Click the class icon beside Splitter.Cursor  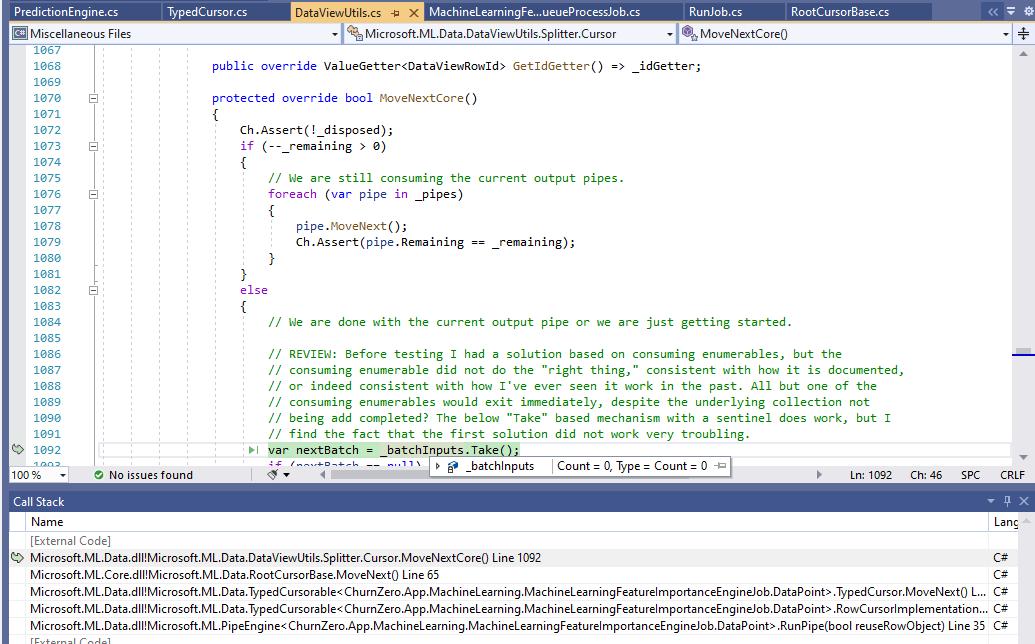point(353,33)
